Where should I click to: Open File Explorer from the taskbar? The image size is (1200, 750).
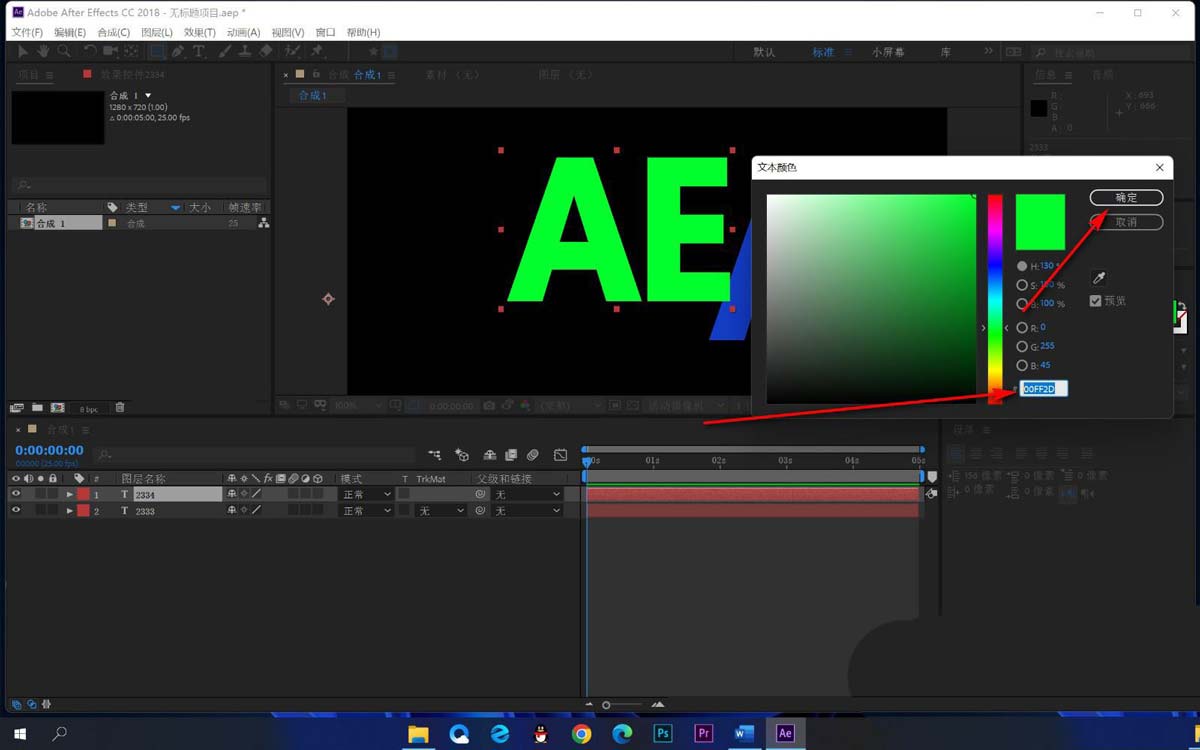pyautogui.click(x=418, y=733)
